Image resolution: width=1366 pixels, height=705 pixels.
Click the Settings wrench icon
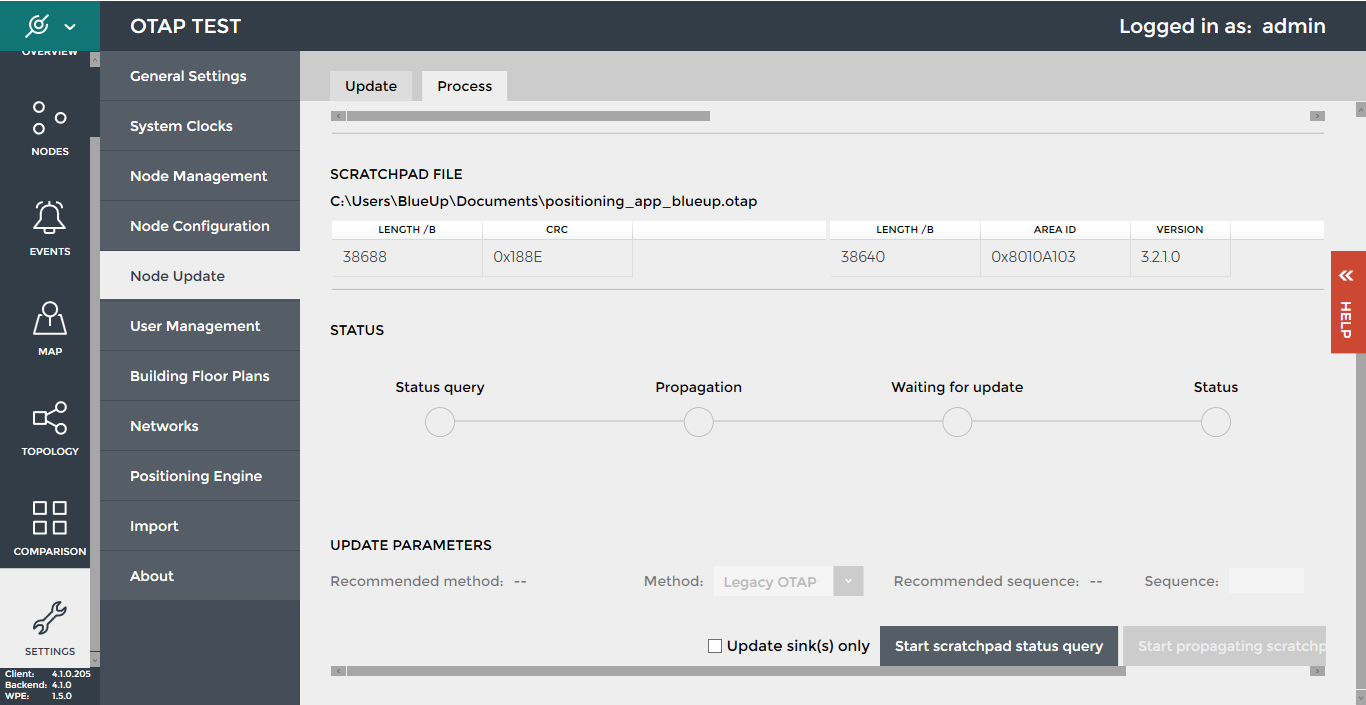pos(49,620)
